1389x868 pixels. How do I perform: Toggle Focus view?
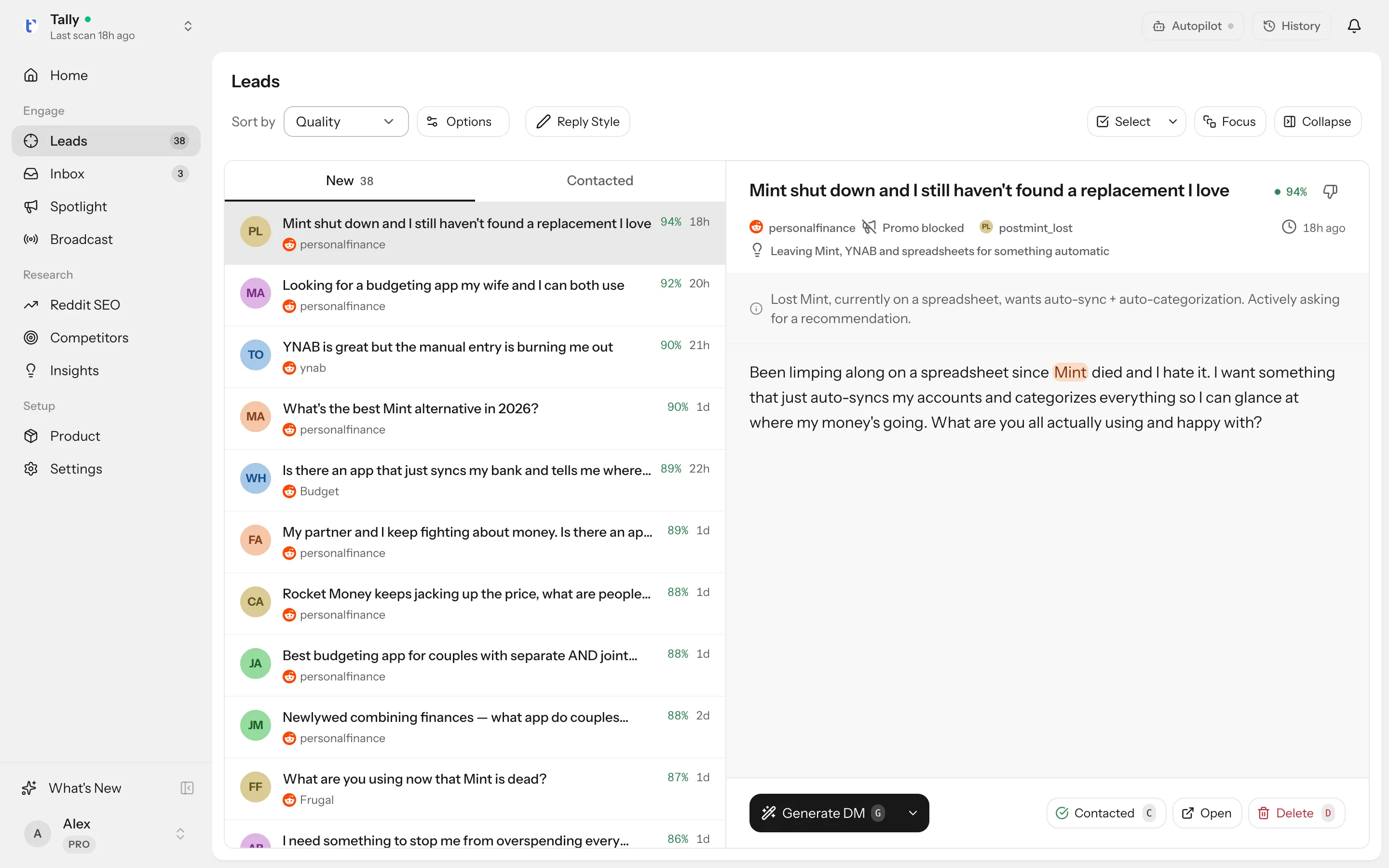(x=1229, y=122)
